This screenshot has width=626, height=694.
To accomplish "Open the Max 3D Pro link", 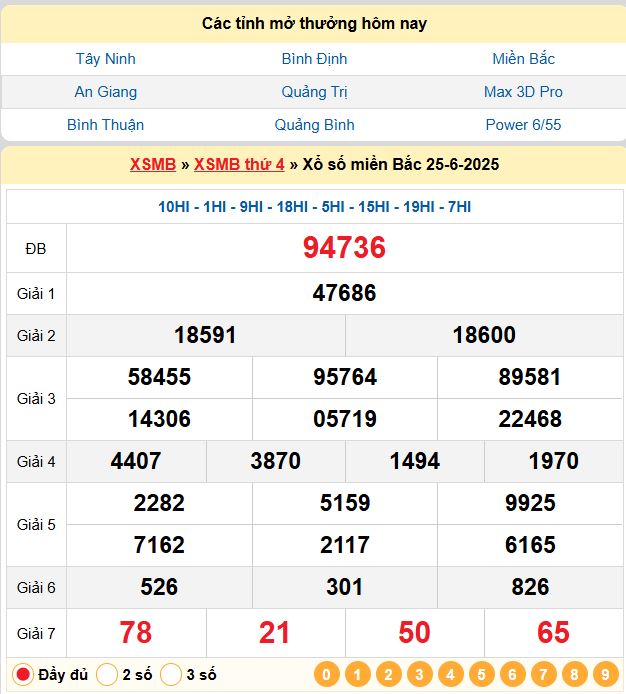I will tap(523, 92).
